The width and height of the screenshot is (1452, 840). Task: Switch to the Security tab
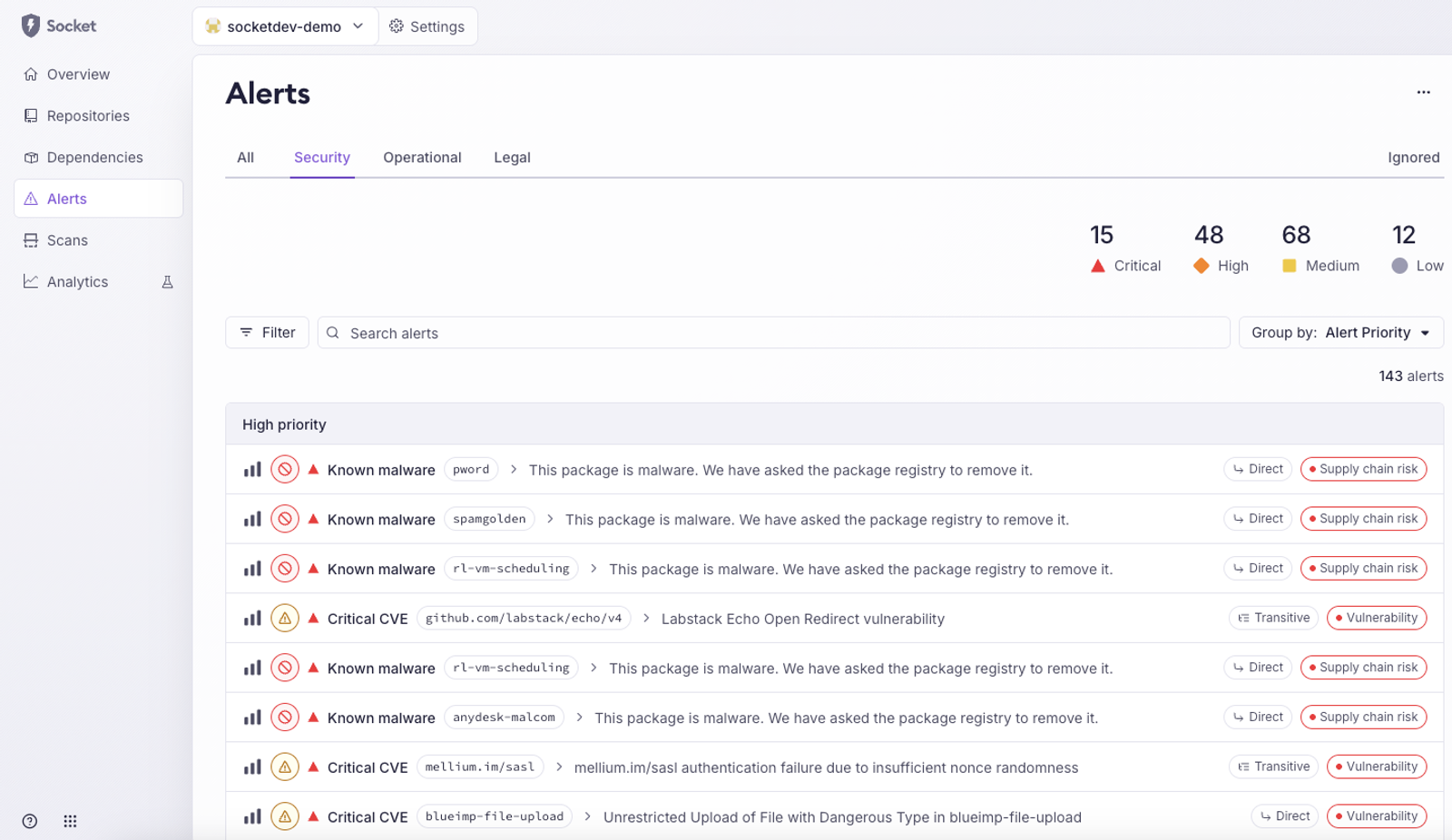click(x=322, y=158)
